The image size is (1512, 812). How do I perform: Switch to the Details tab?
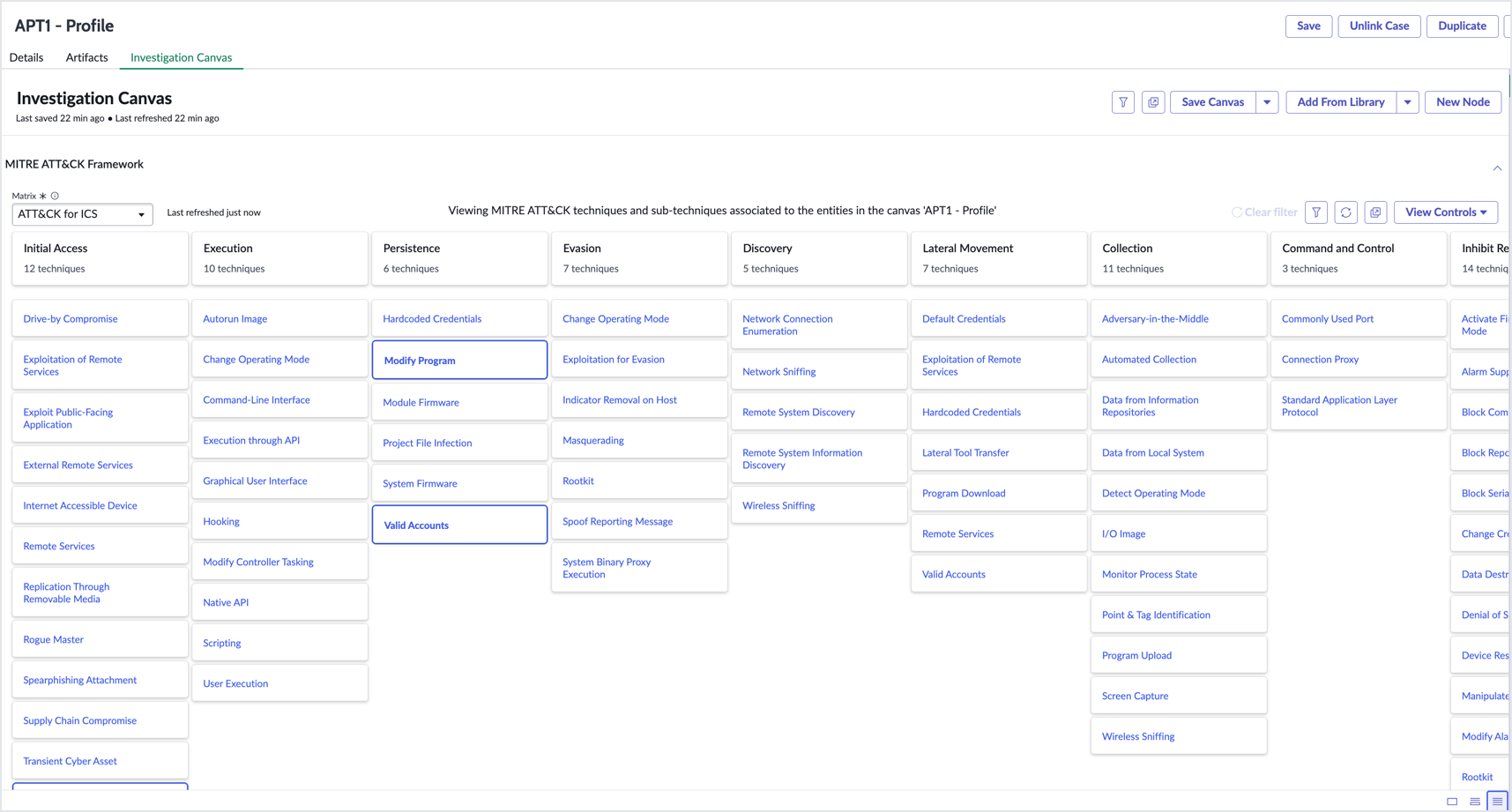coord(26,57)
